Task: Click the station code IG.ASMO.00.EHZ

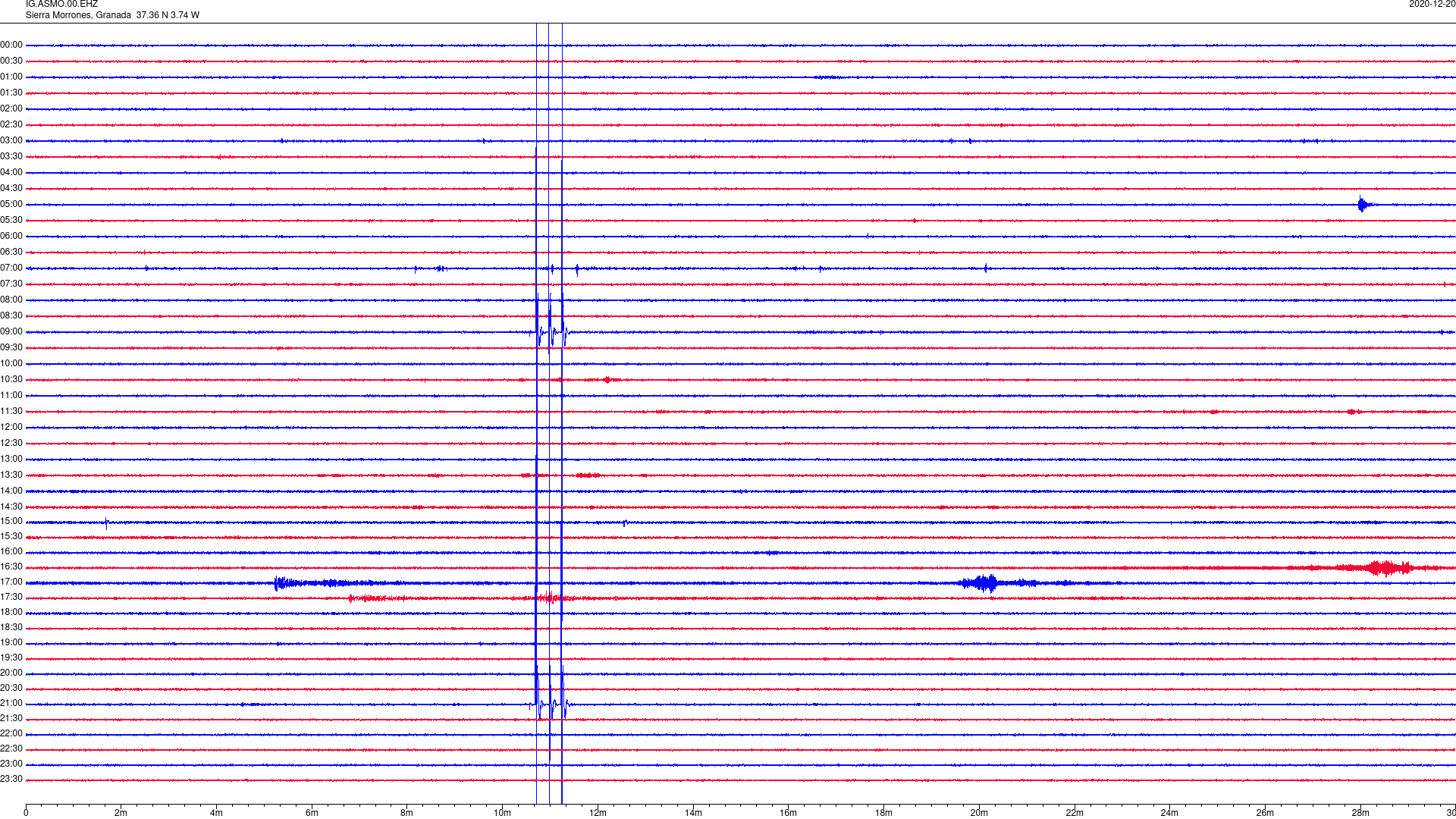Action: coord(61,5)
